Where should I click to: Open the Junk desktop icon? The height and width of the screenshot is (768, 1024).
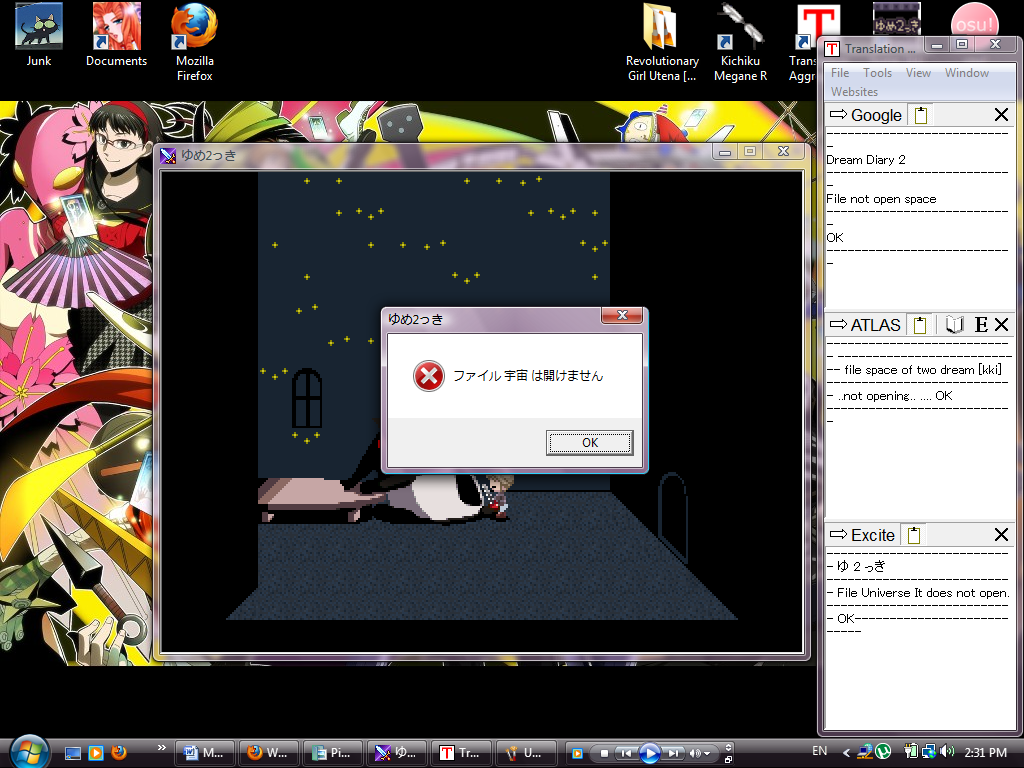[39, 35]
